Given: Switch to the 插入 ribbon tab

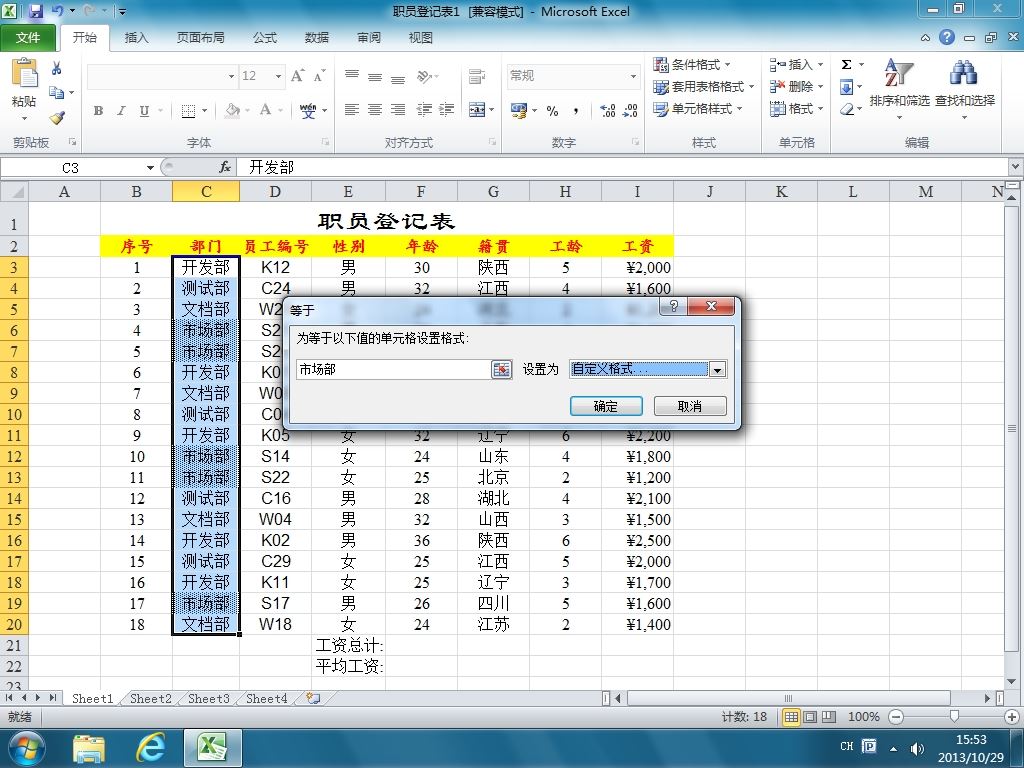Looking at the screenshot, I should coord(136,38).
